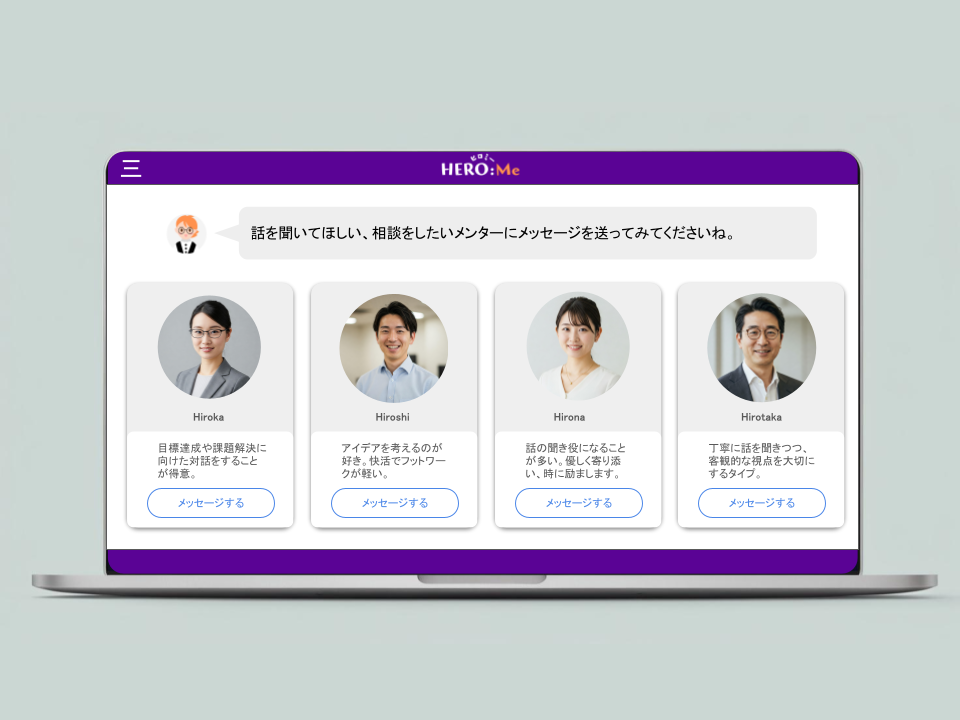Click the HERO:Me logo
The height and width of the screenshot is (720, 960).
click(x=481, y=168)
